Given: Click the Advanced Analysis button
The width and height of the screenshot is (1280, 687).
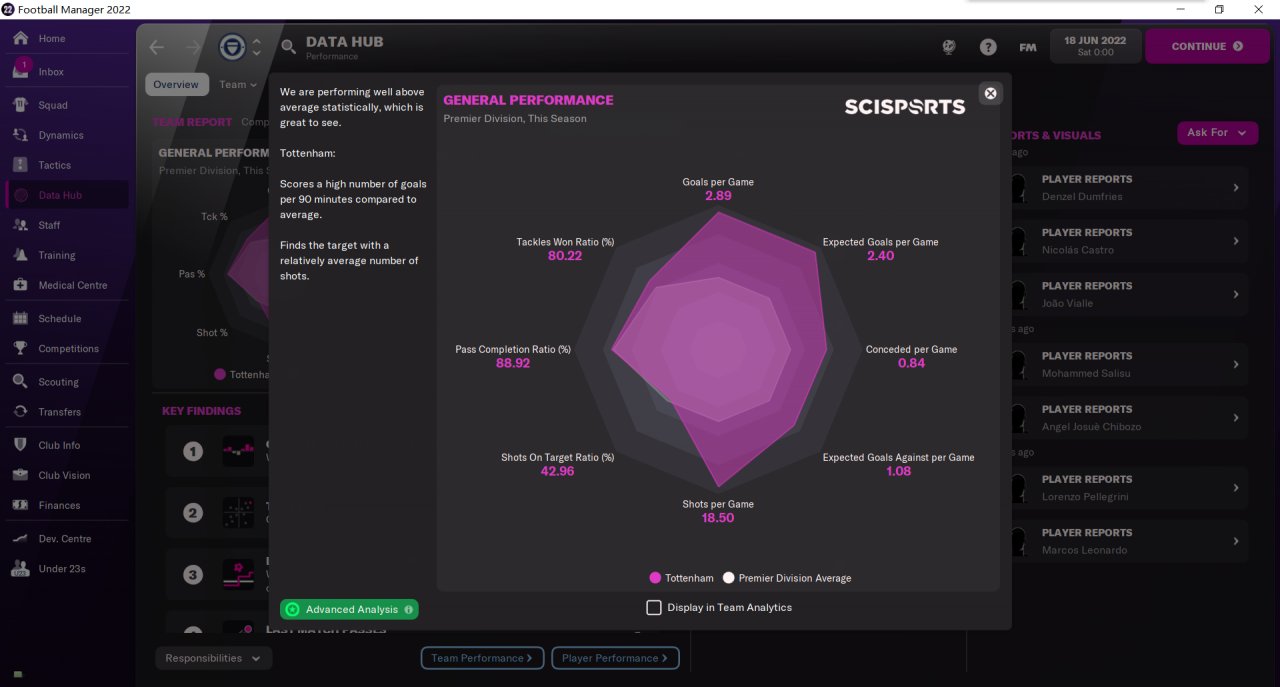Looking at the screenshot, I should pyautogui.click(x=349, y=609).
